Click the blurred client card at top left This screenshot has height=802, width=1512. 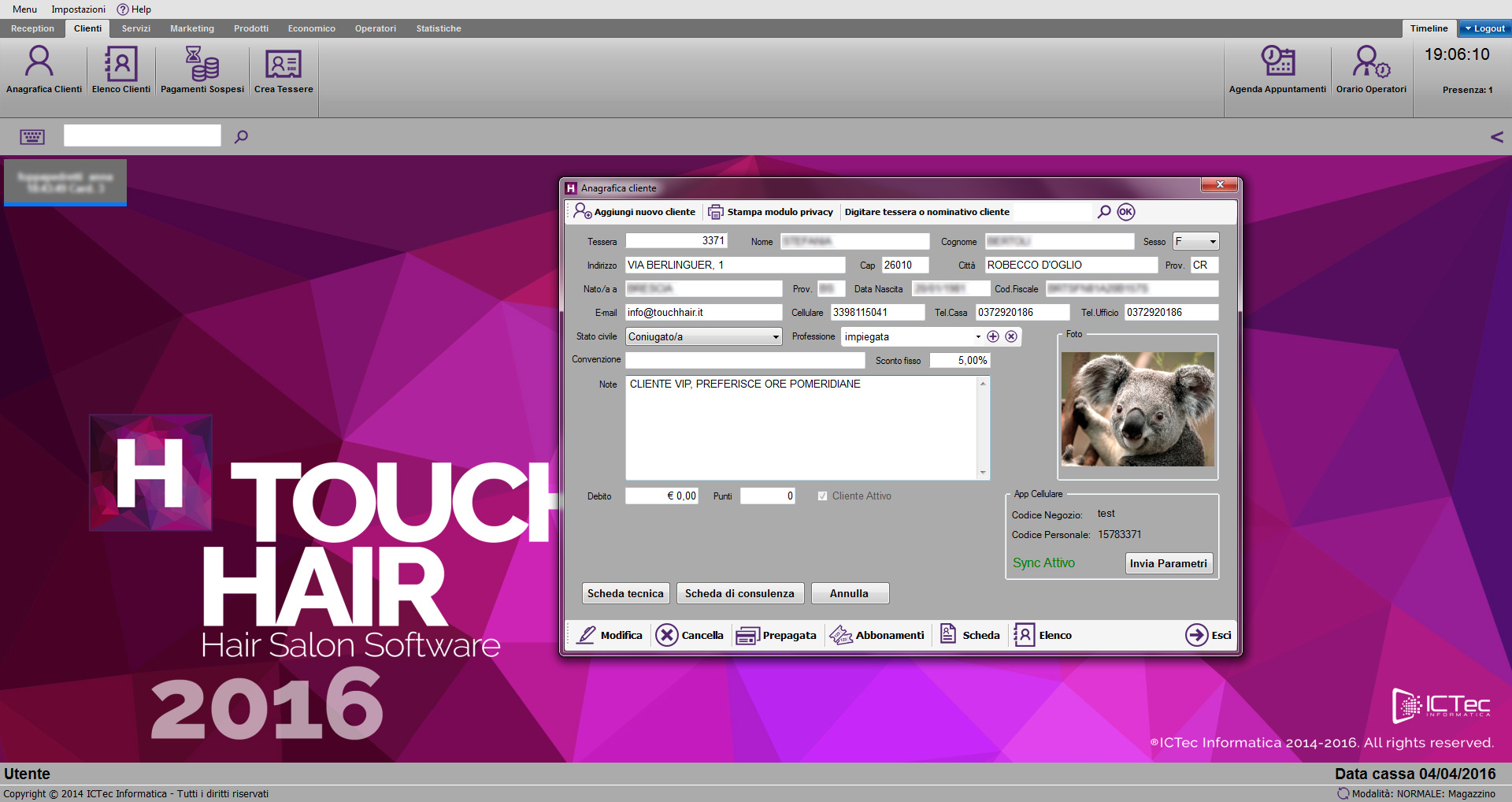65,183
